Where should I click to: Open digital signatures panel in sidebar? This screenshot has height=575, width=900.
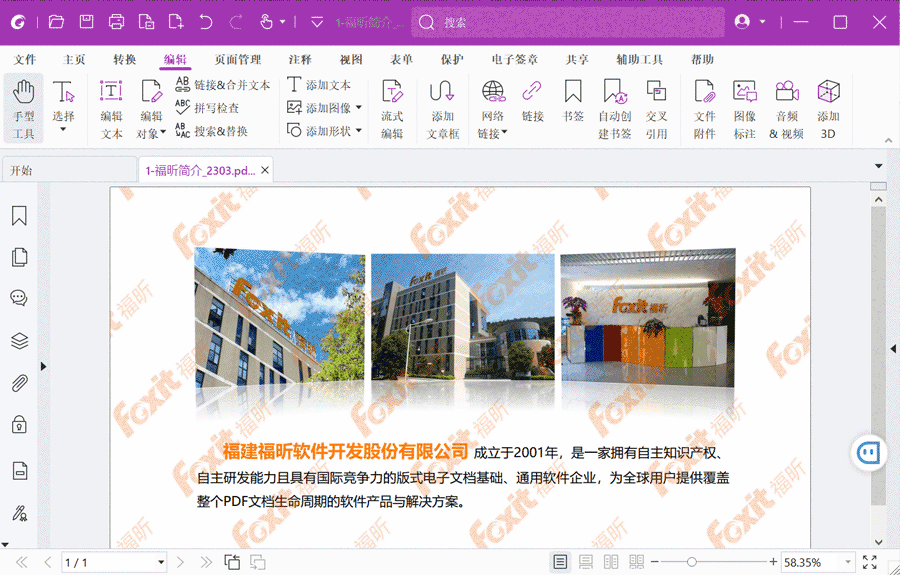20,513
